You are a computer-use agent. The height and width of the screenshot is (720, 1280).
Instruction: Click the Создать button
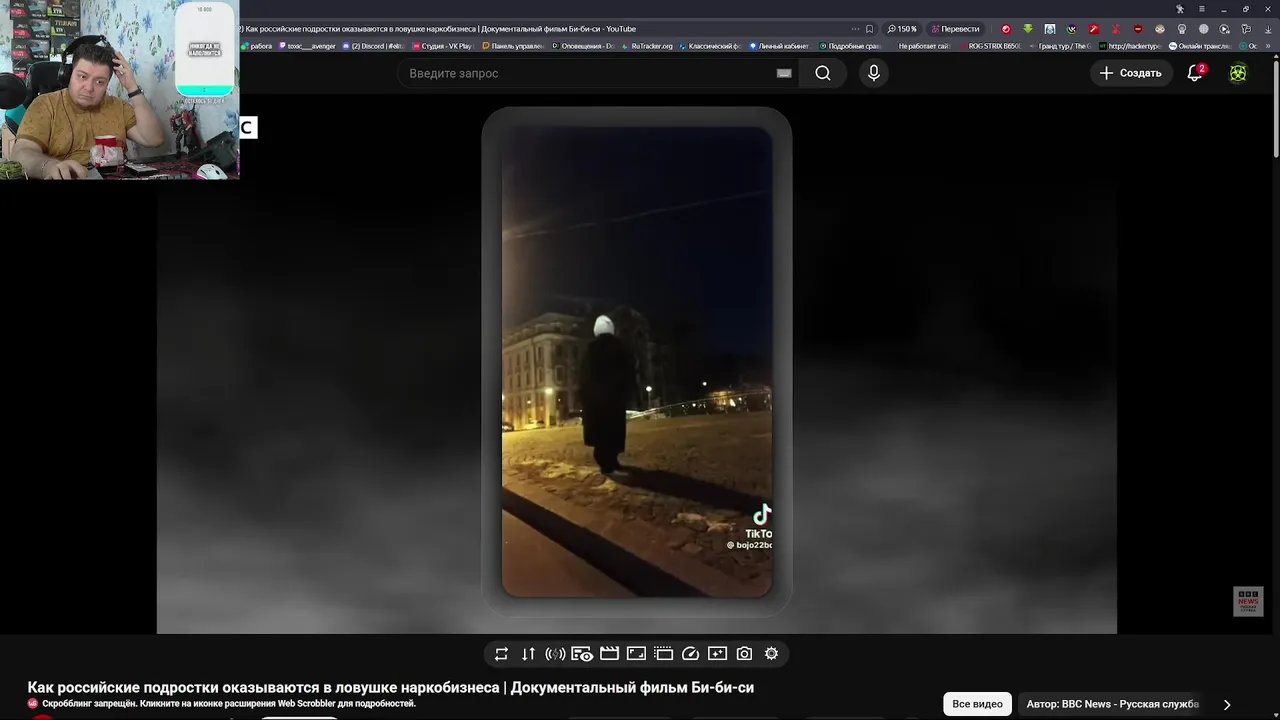tap(1131, 73)
